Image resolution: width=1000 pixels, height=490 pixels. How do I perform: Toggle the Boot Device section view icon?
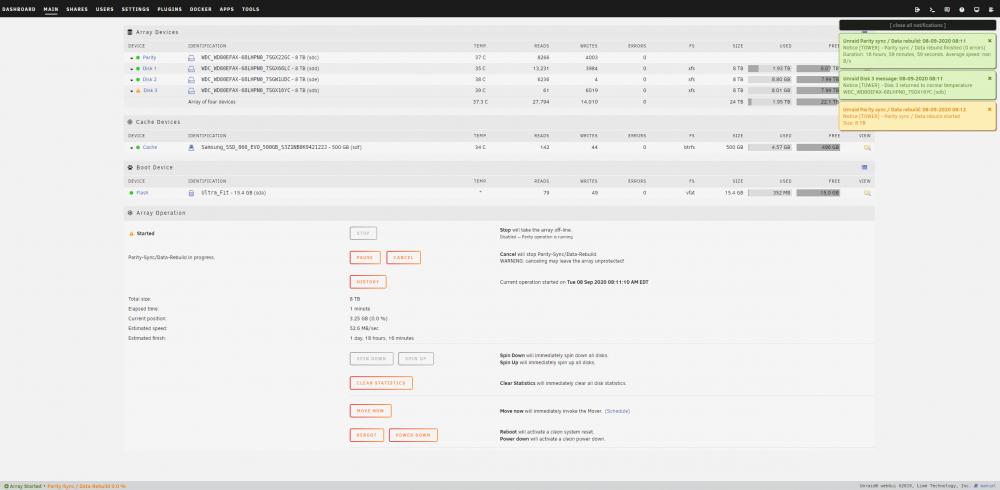point(864,167)
